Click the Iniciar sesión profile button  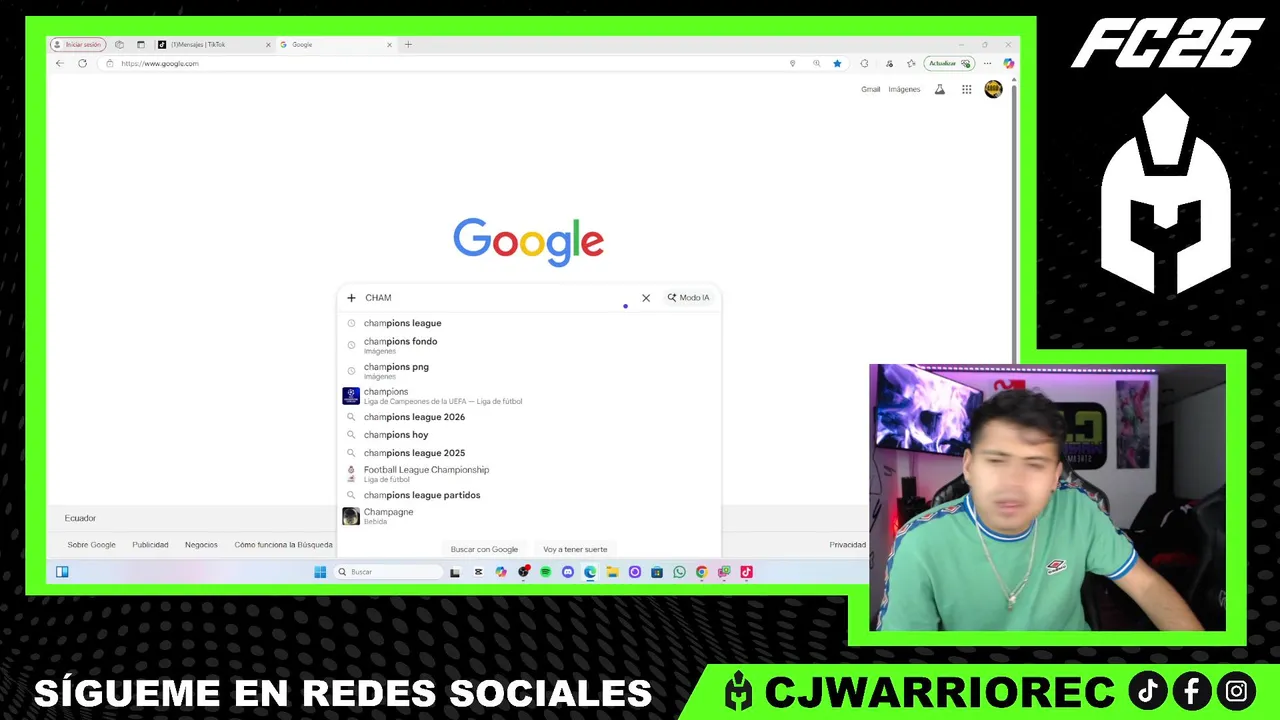click(x=78, y=44)
